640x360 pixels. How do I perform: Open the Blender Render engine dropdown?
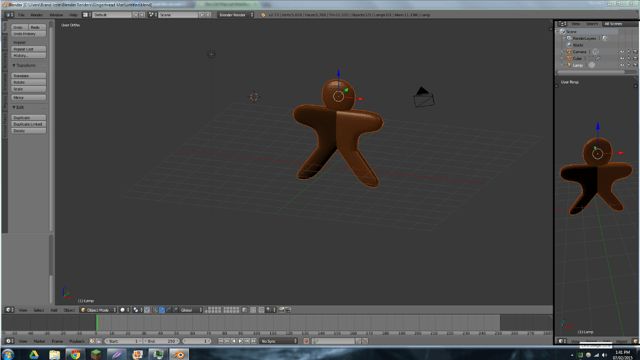pos(236,15)
